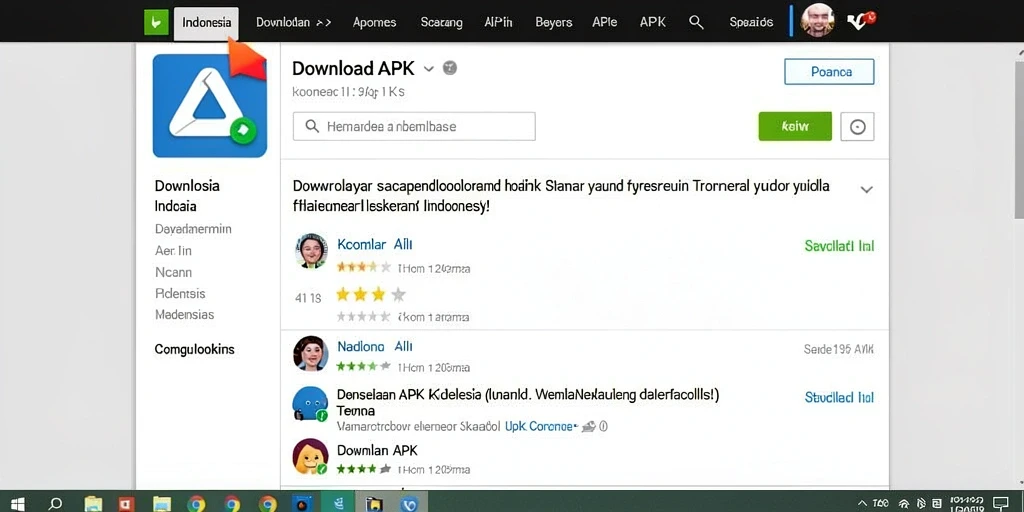Click the taskbar search icon

(56, 504)
